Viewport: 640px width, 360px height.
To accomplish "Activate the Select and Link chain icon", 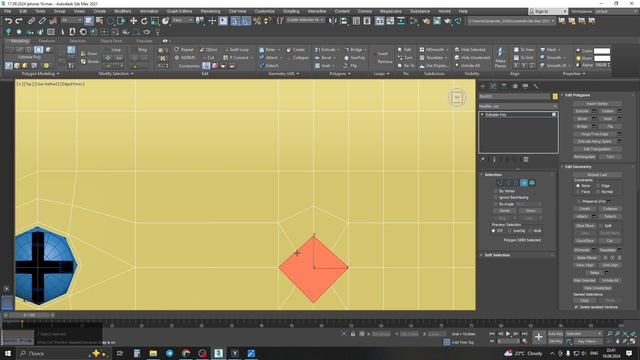I will [31, 21].
